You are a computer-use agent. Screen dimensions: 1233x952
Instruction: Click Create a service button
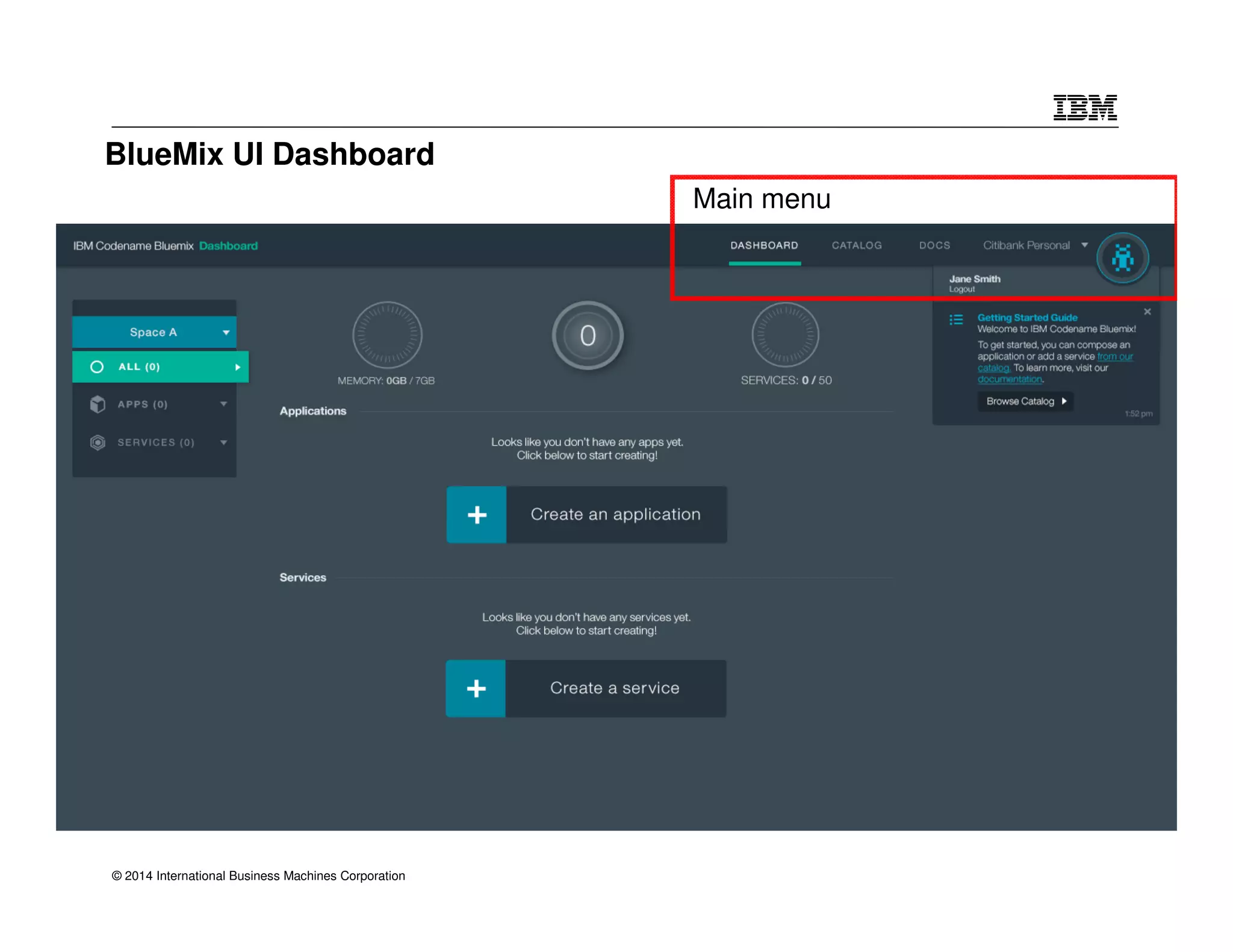tap(586, 688)
